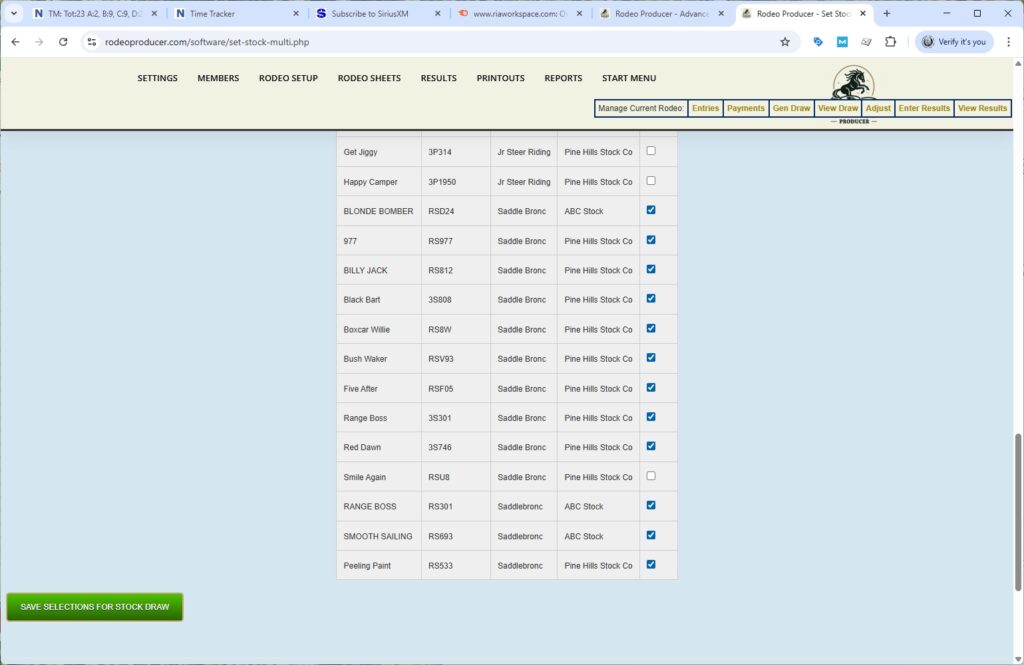The height and width of the screenshot is (665, 1024).
Task: Check the Smile Again checkbox
Action: (x=651, y=476)
